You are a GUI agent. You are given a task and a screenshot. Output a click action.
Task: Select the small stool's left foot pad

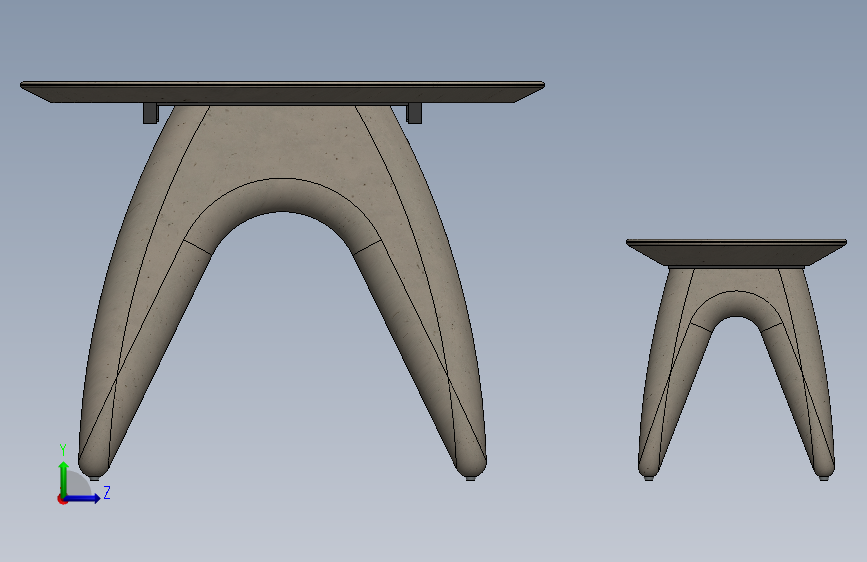coord(649,478)
